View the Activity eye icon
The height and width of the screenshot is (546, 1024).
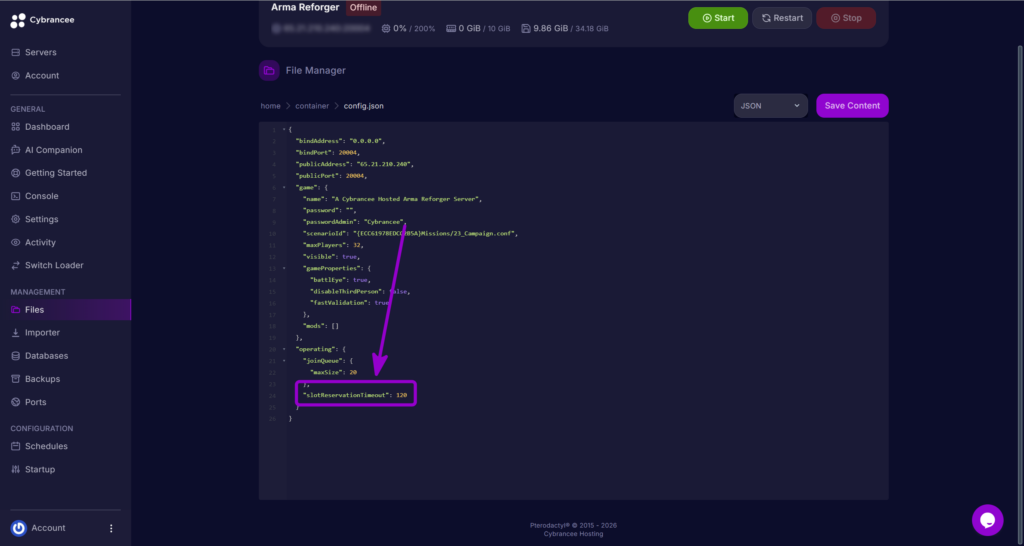(16, 242)
